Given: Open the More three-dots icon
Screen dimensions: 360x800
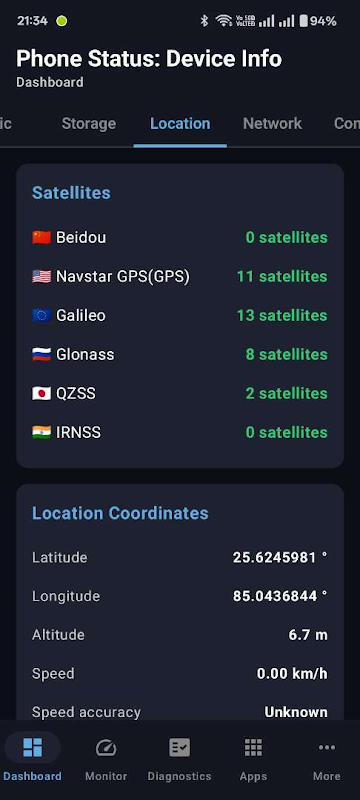Looking at the screenshot, I should tap(327, 748).
